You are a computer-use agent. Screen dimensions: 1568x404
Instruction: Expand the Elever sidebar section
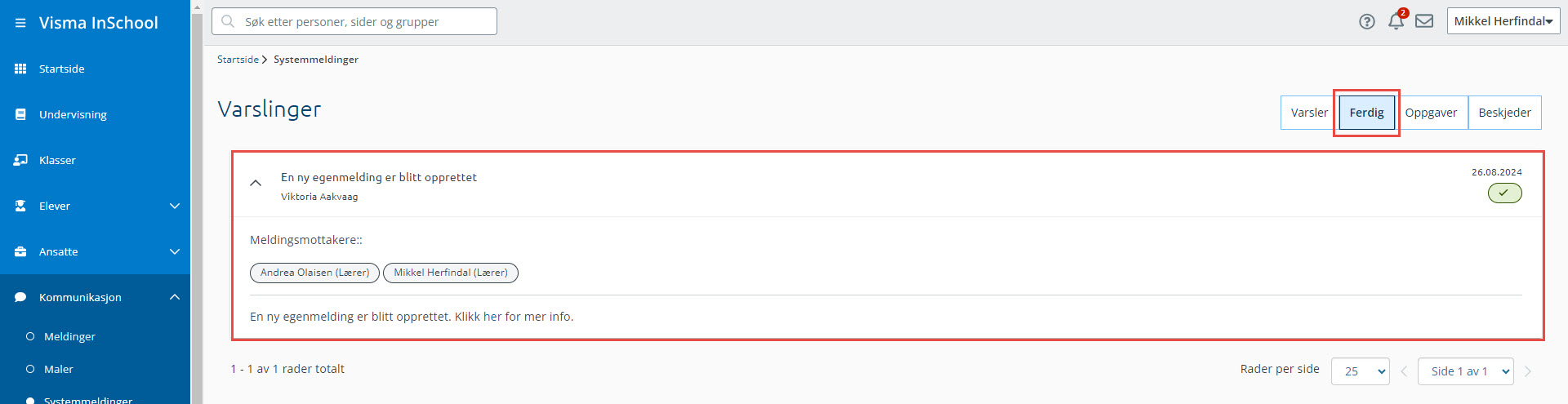coord(174,206)
